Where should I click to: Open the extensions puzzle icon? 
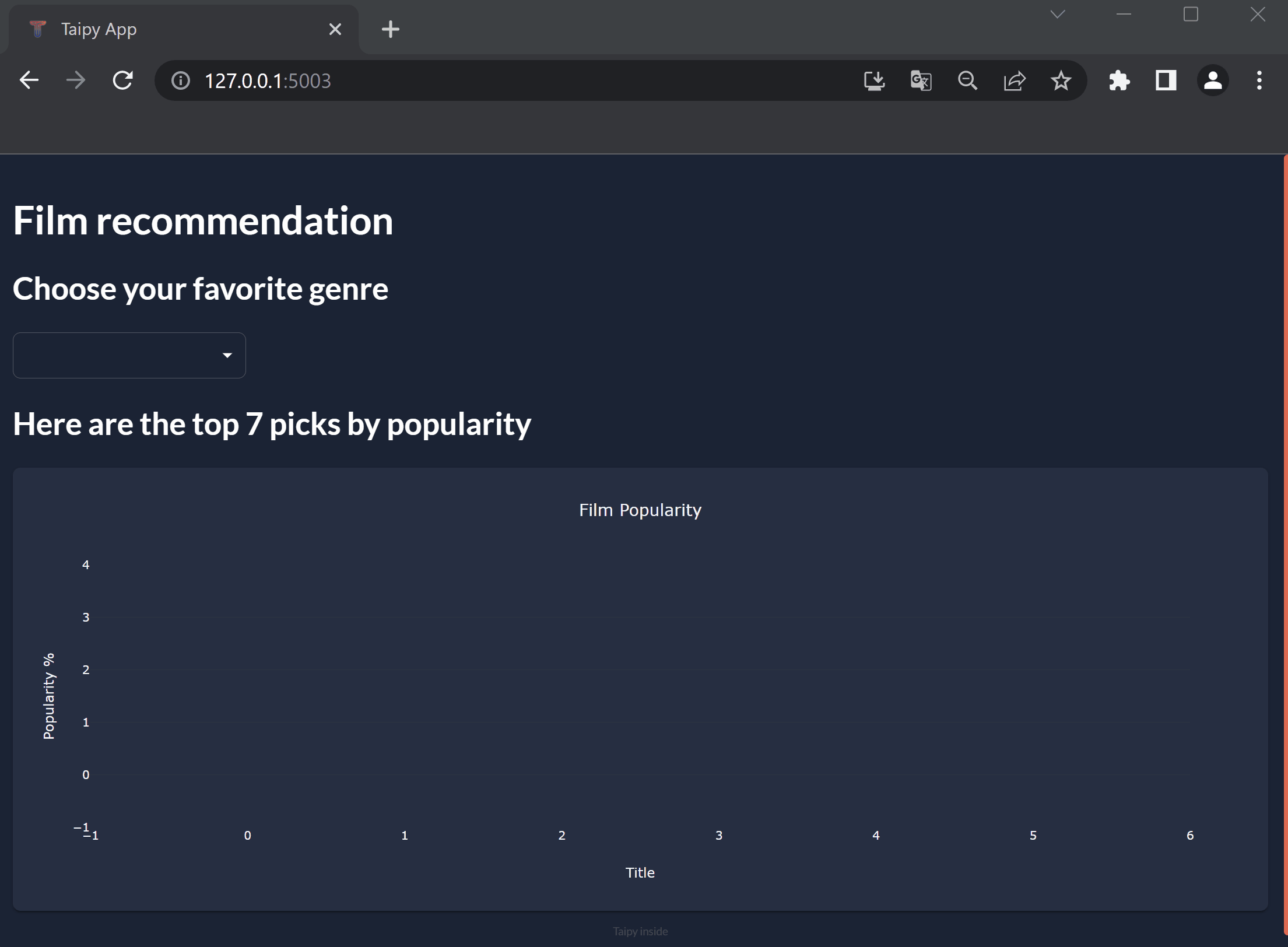[1119, 80]
